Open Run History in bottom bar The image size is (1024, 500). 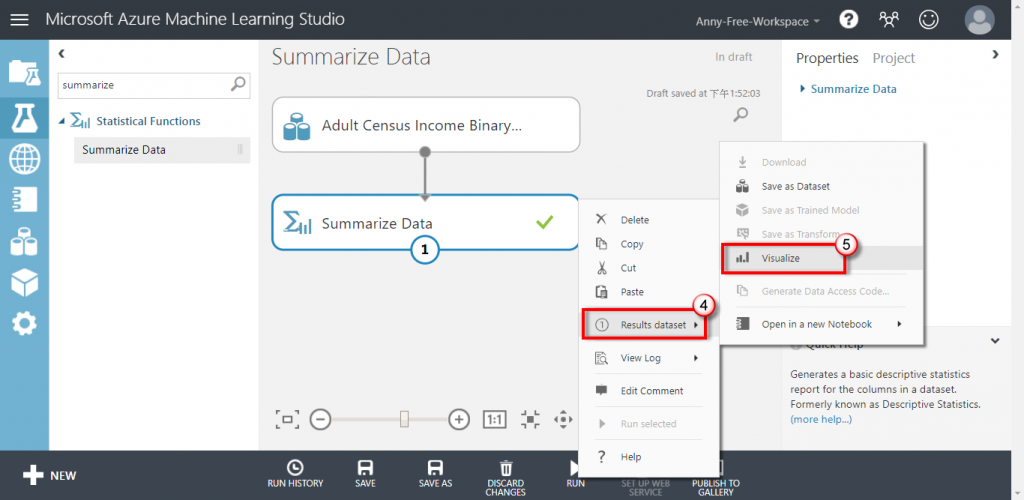[295, 475]
